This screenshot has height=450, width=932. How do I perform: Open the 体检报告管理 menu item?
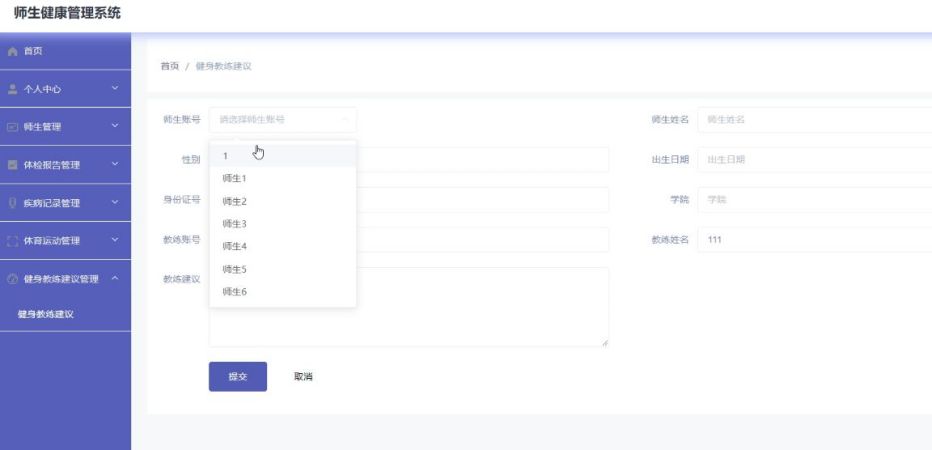(x=65, y=165)
